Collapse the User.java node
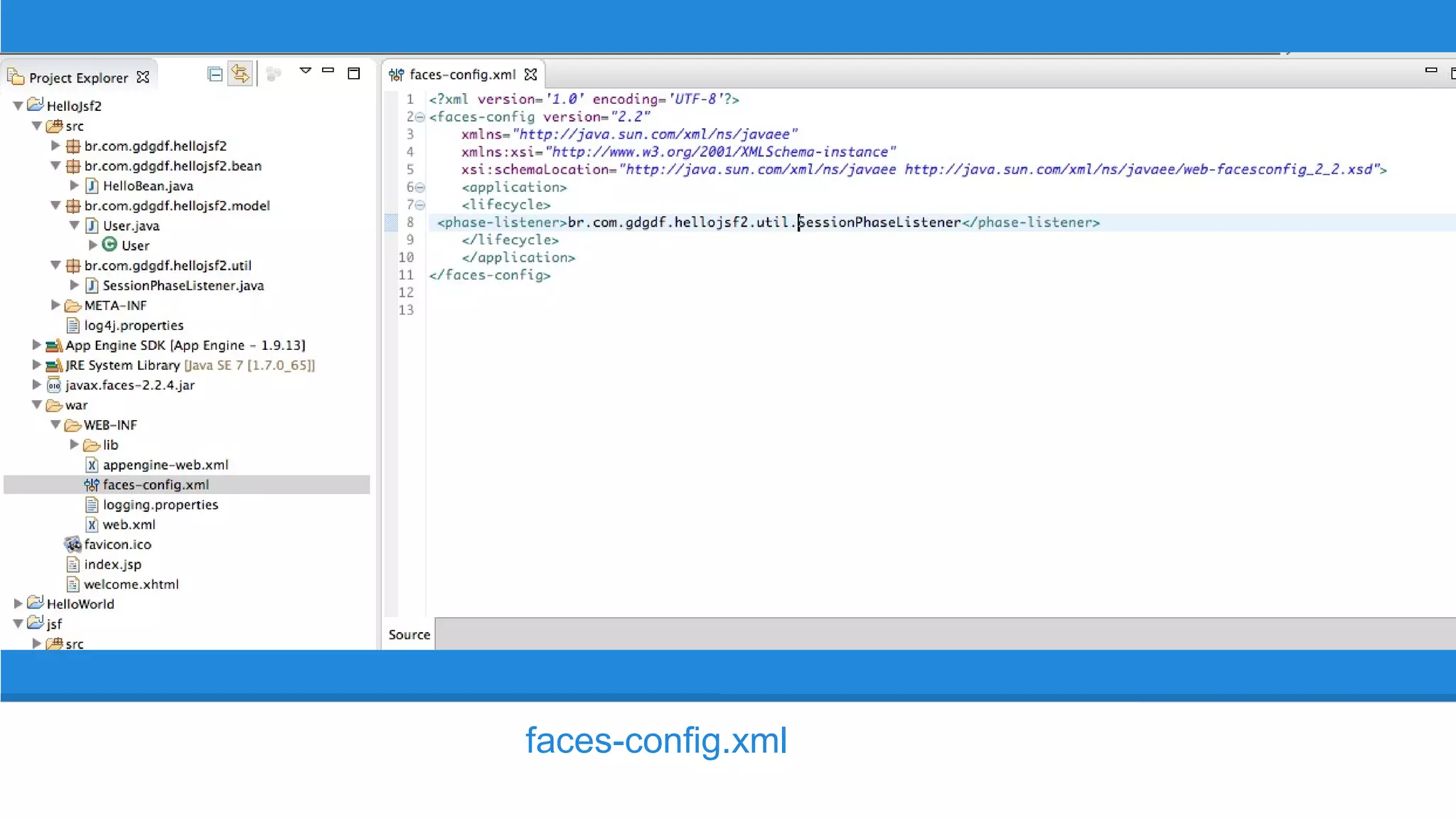Image resolution: width=1456 pixels, height=819 pixels. click(74, 225)
